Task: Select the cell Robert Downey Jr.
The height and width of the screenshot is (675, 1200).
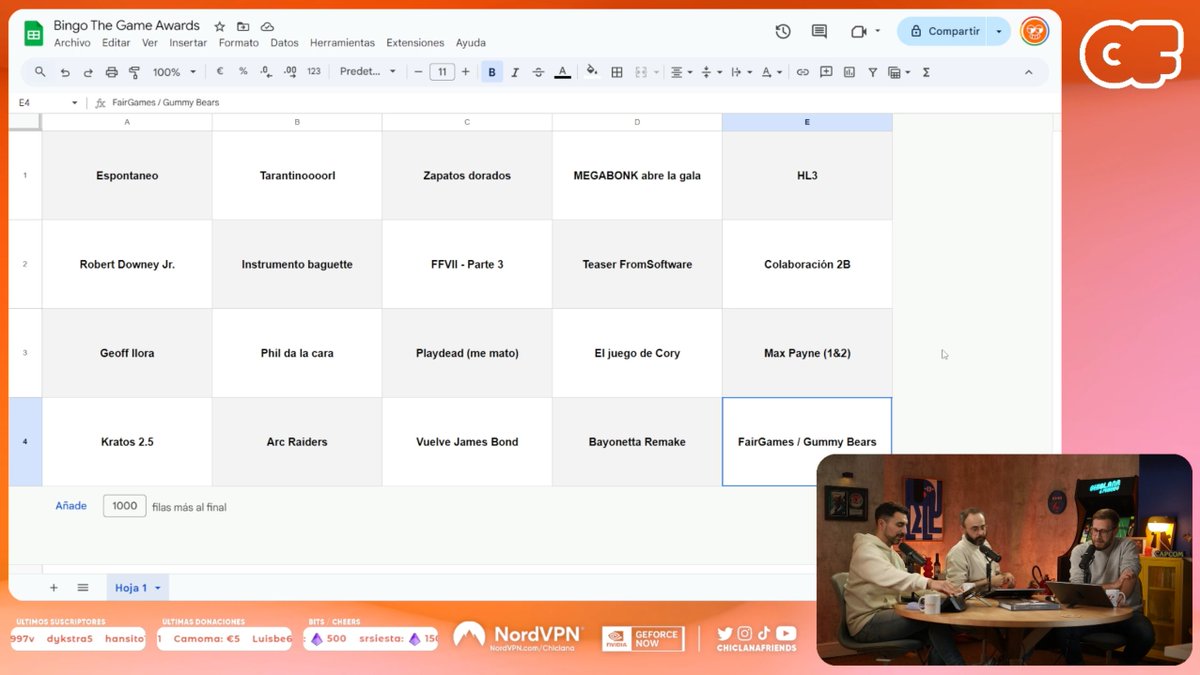Action: (x=127, y=264)
